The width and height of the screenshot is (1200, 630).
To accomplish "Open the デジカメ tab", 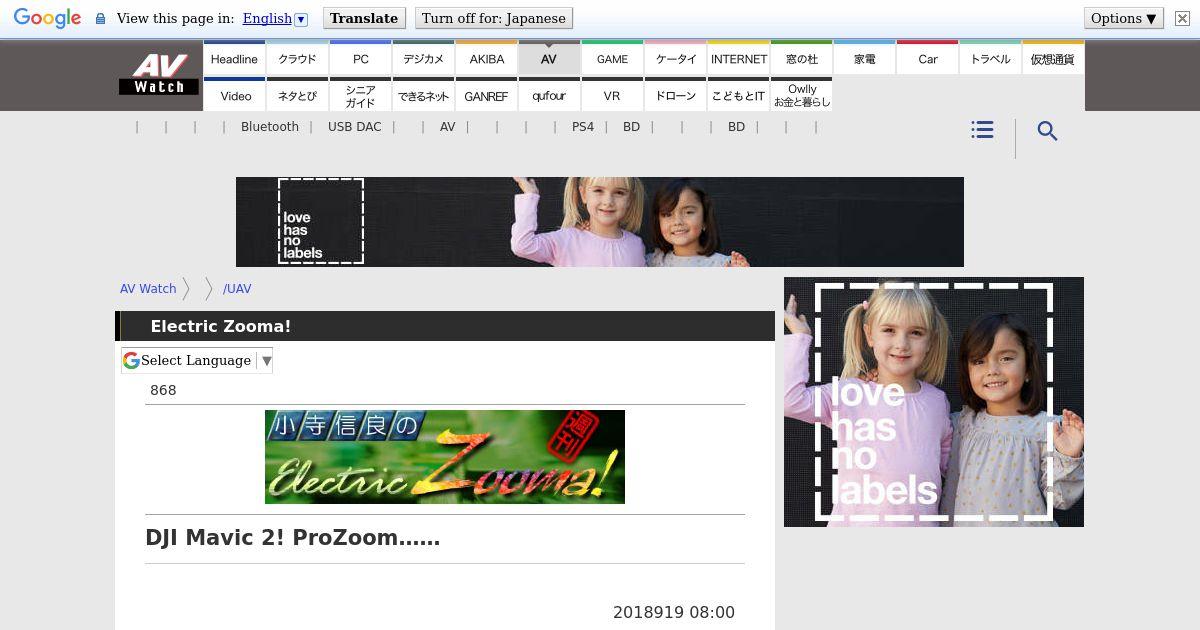I will (423, 59).
